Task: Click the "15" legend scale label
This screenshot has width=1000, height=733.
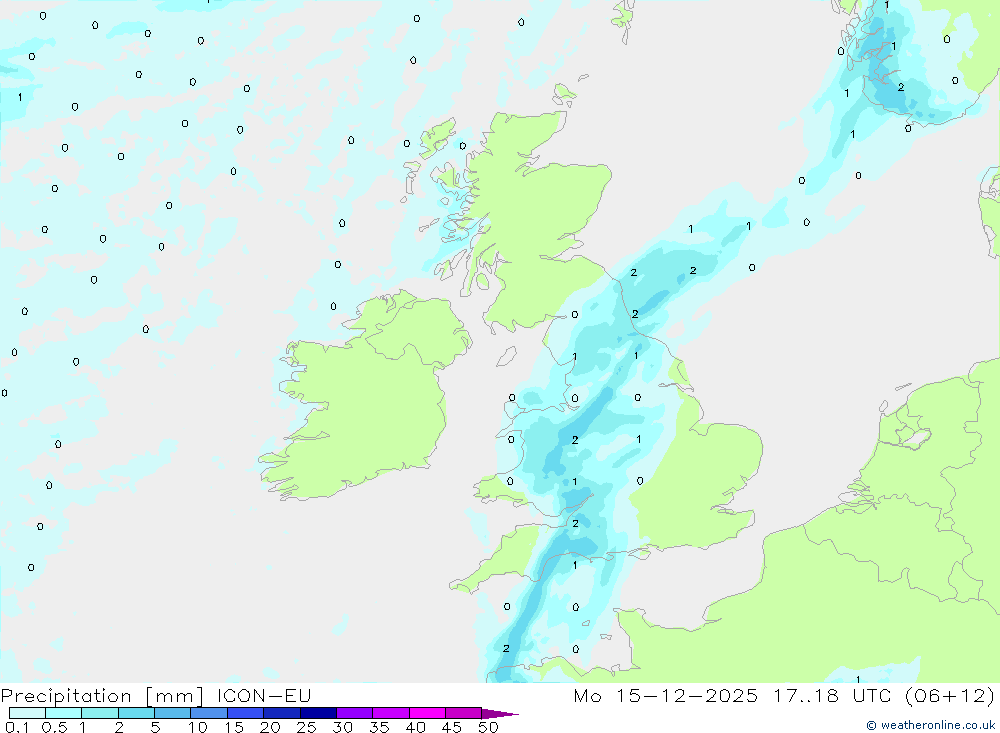Action: click(234, 727)
